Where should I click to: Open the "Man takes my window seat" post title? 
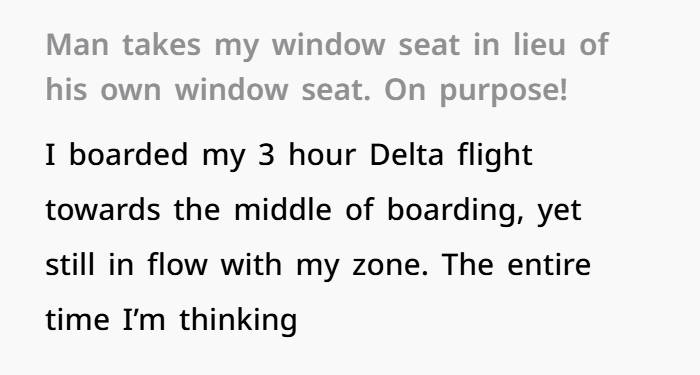coord(327,67)
